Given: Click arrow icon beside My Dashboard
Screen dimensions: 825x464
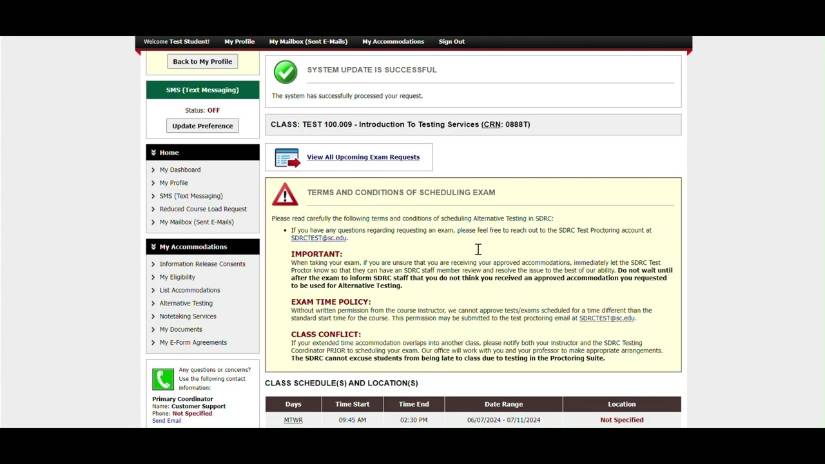Looking at the screenshot, I should coord(153,170).
